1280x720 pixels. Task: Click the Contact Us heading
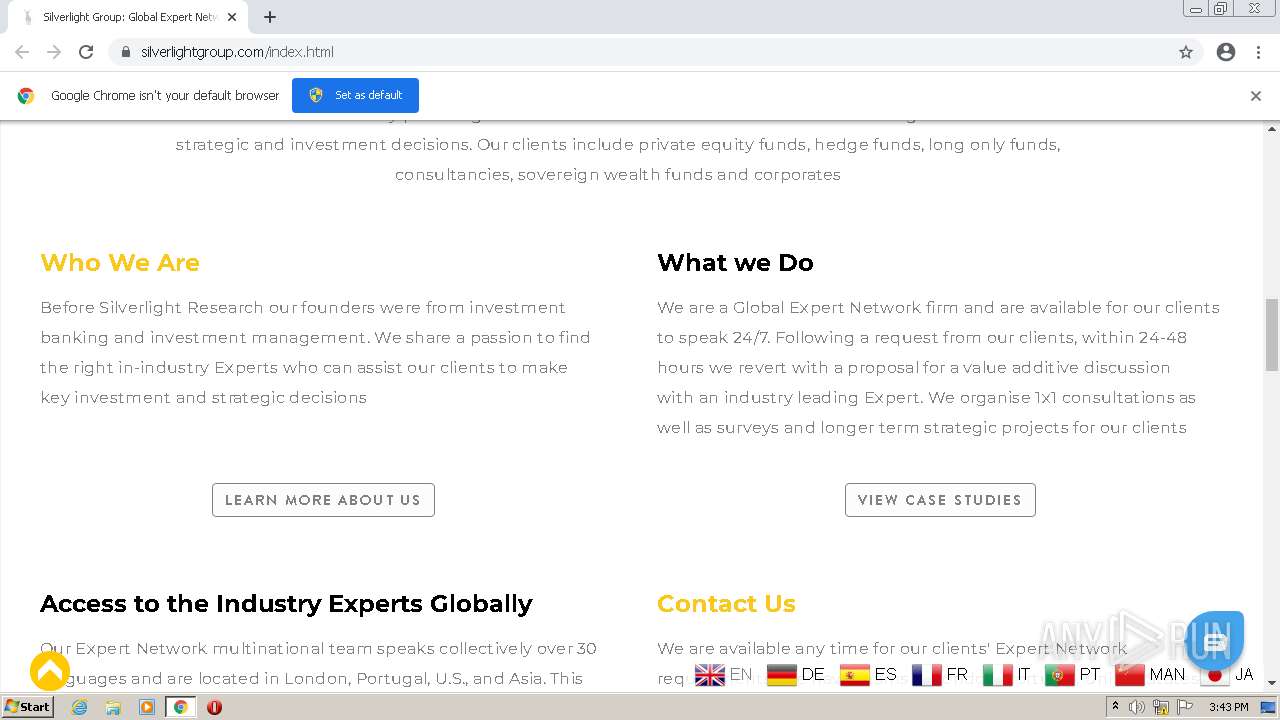tap(726, 603)
